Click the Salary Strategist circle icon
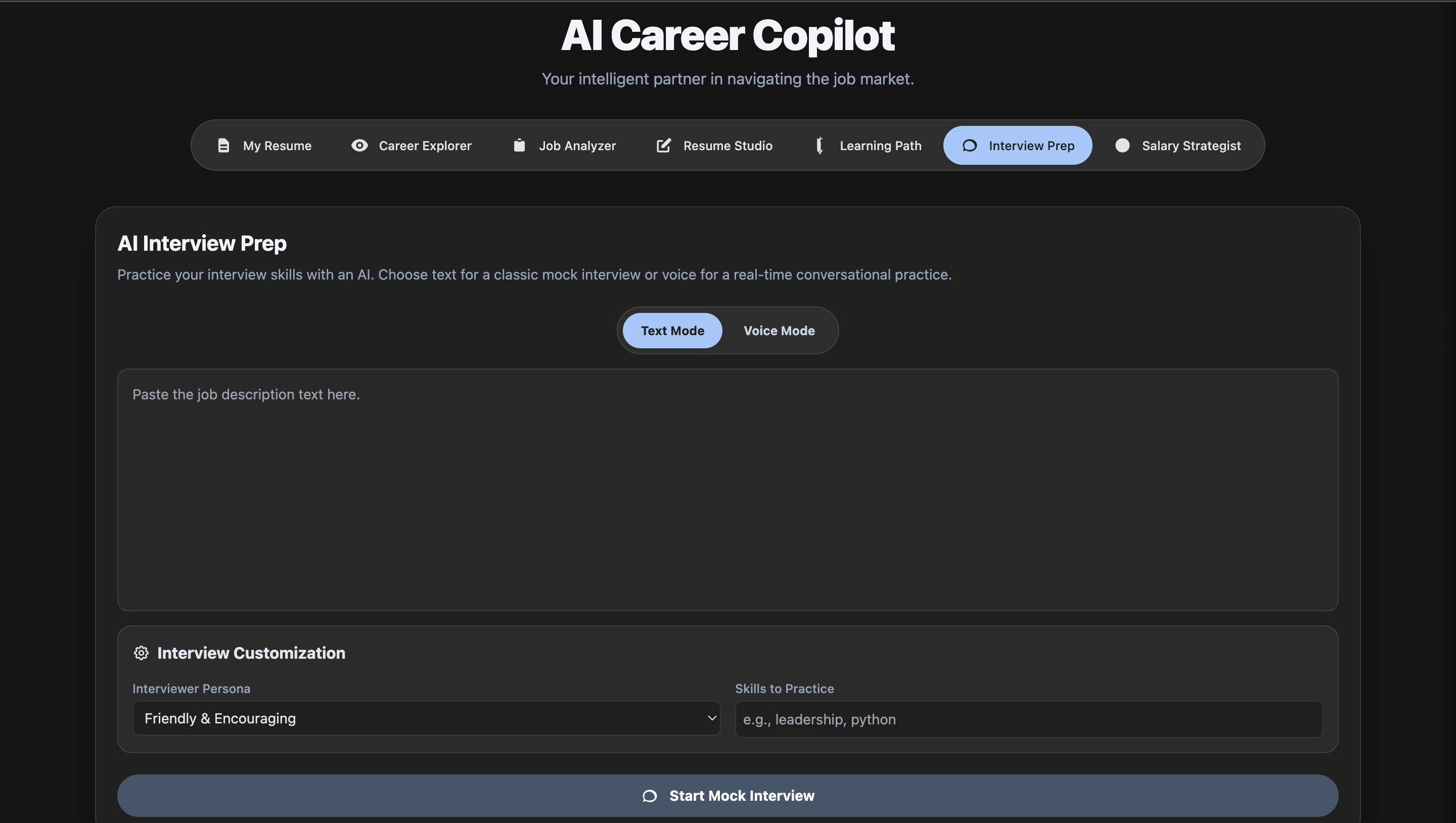 point(1122,145)
